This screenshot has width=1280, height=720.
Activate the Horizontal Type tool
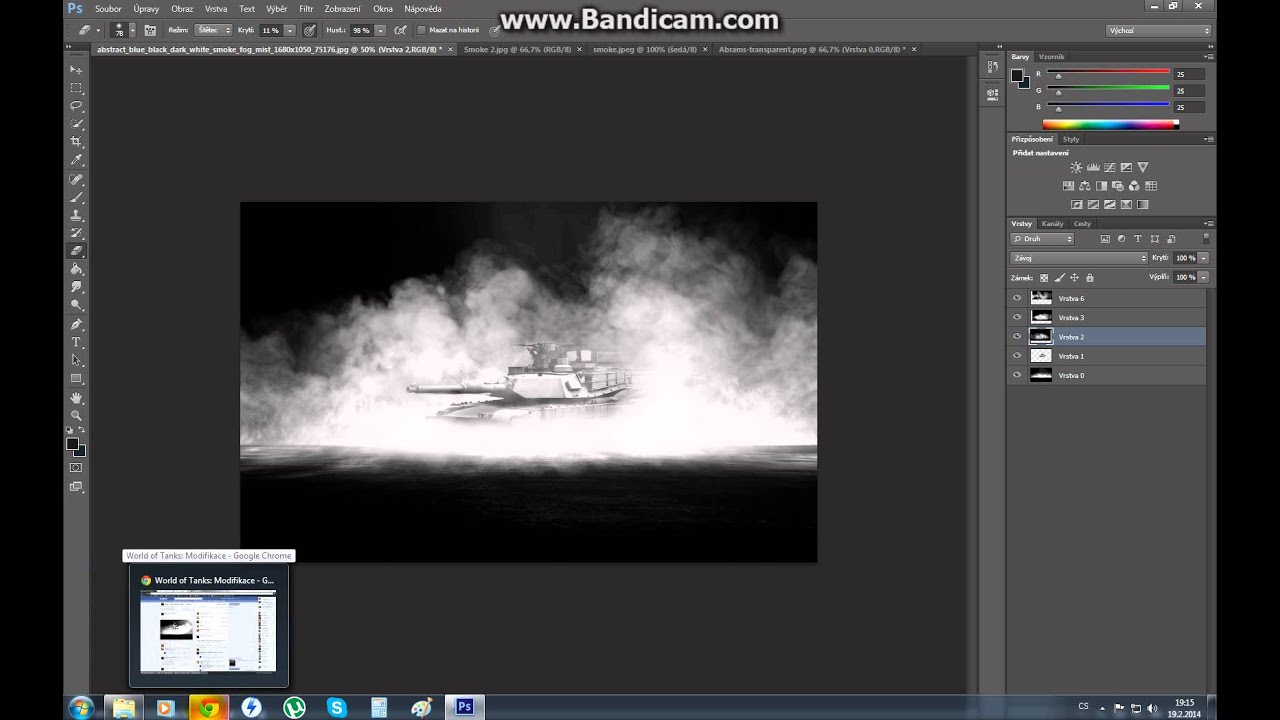(x=76, y=342)
